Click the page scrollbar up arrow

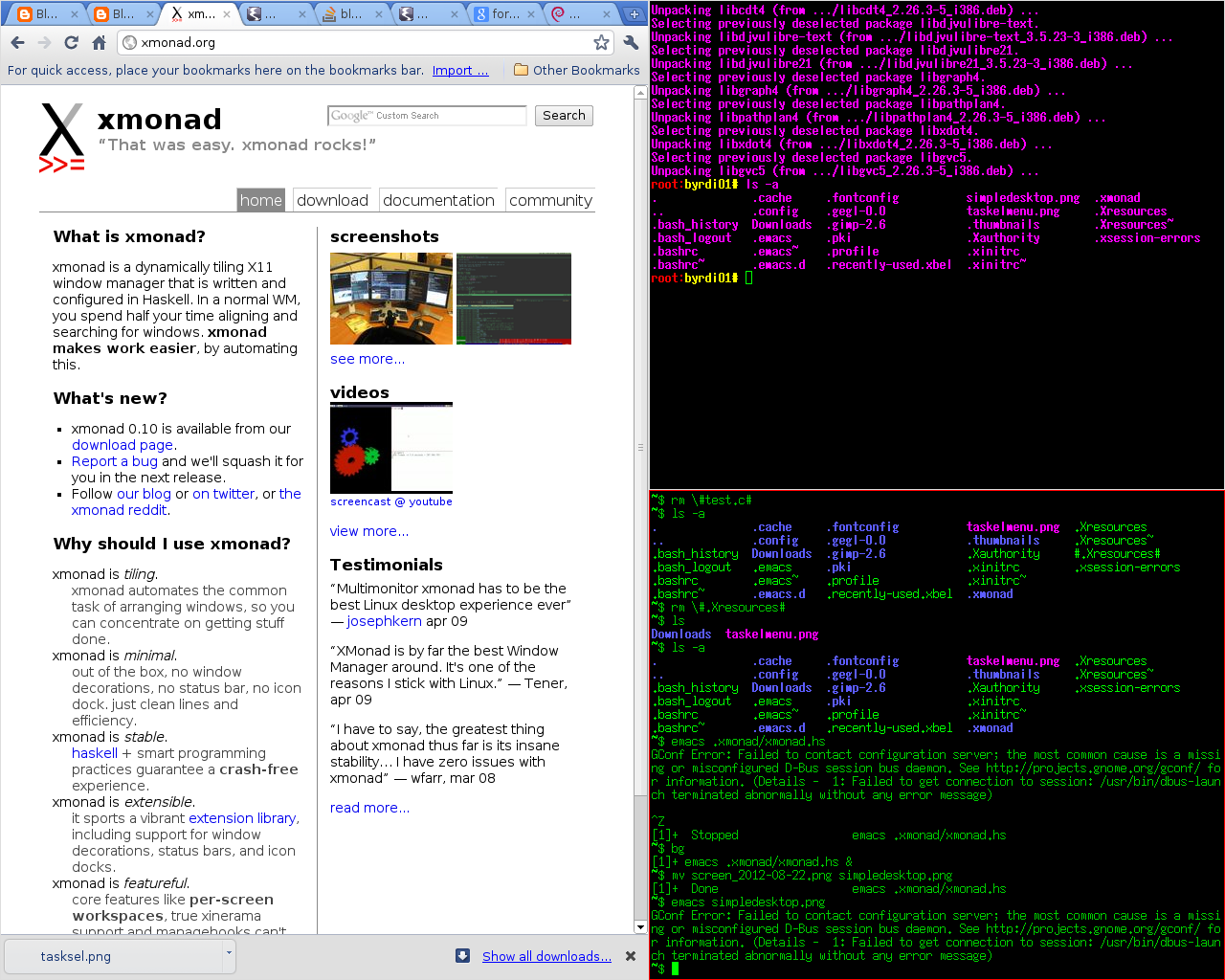coord(641,93)
